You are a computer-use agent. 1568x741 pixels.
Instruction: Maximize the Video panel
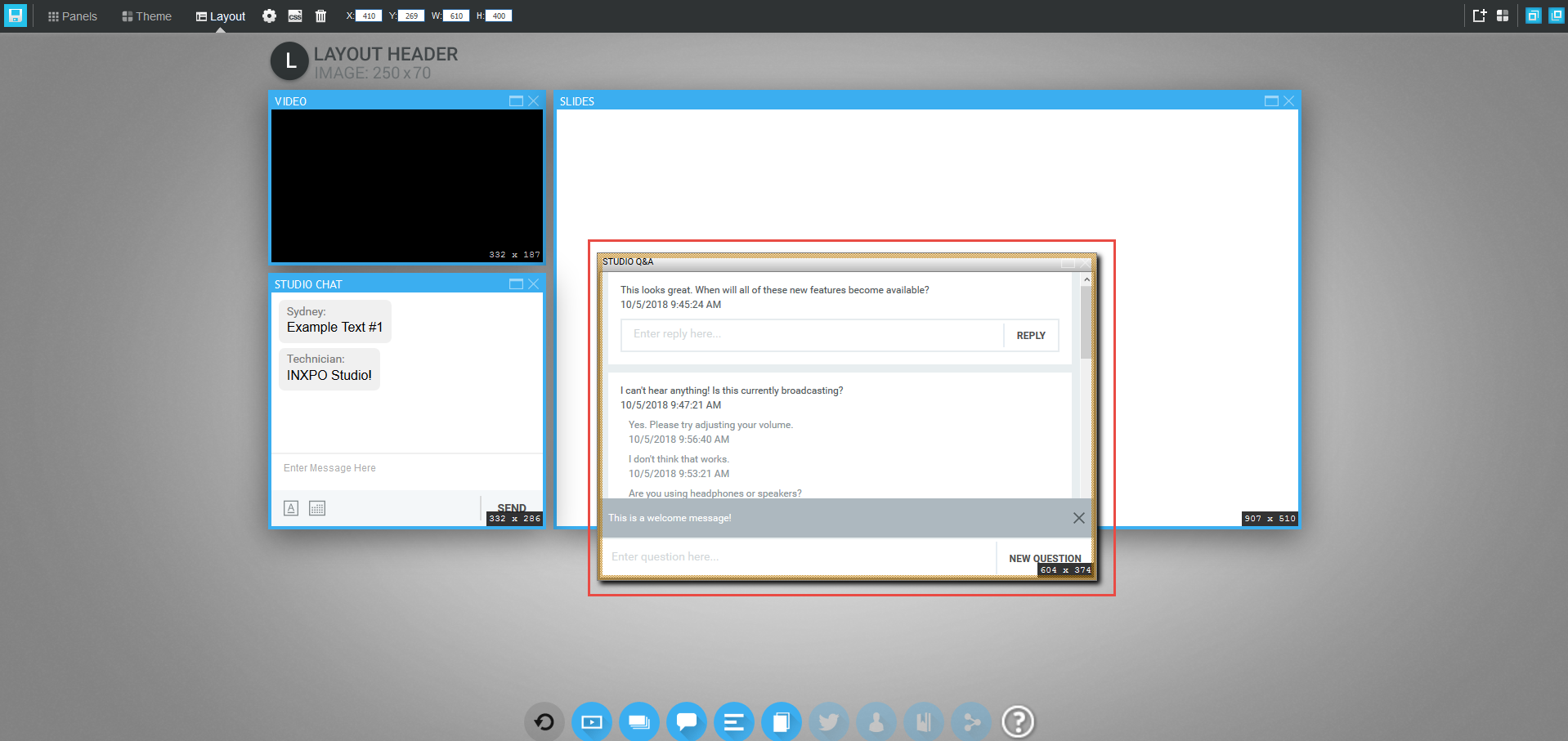[x=516, y=100]
